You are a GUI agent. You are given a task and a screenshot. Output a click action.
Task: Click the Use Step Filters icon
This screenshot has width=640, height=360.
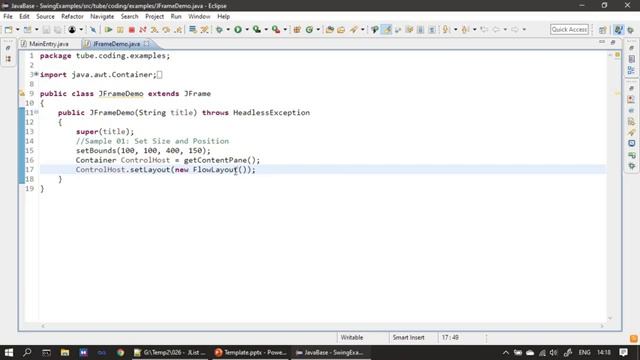pyautogui.click(x=204, y=30)
